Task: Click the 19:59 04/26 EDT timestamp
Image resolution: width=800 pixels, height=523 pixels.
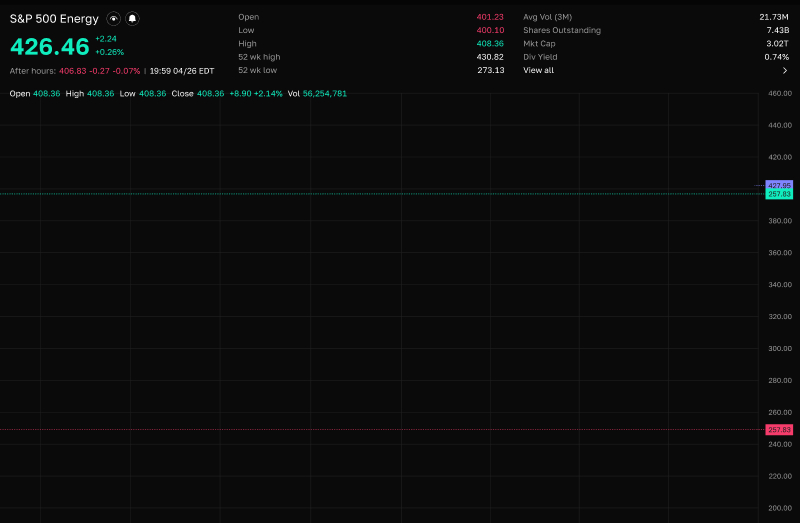Action: tap(182, 71)
